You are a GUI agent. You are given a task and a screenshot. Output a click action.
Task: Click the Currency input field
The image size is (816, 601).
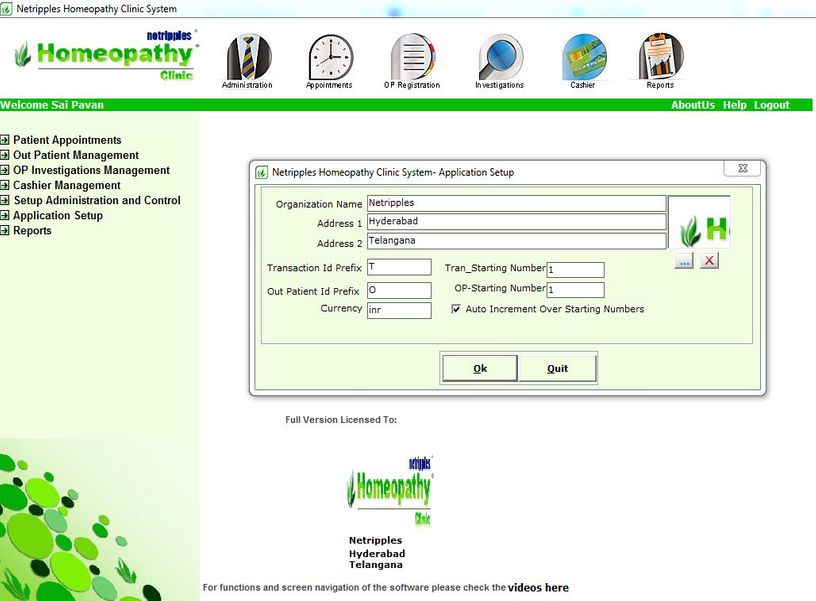pos(399,310)
